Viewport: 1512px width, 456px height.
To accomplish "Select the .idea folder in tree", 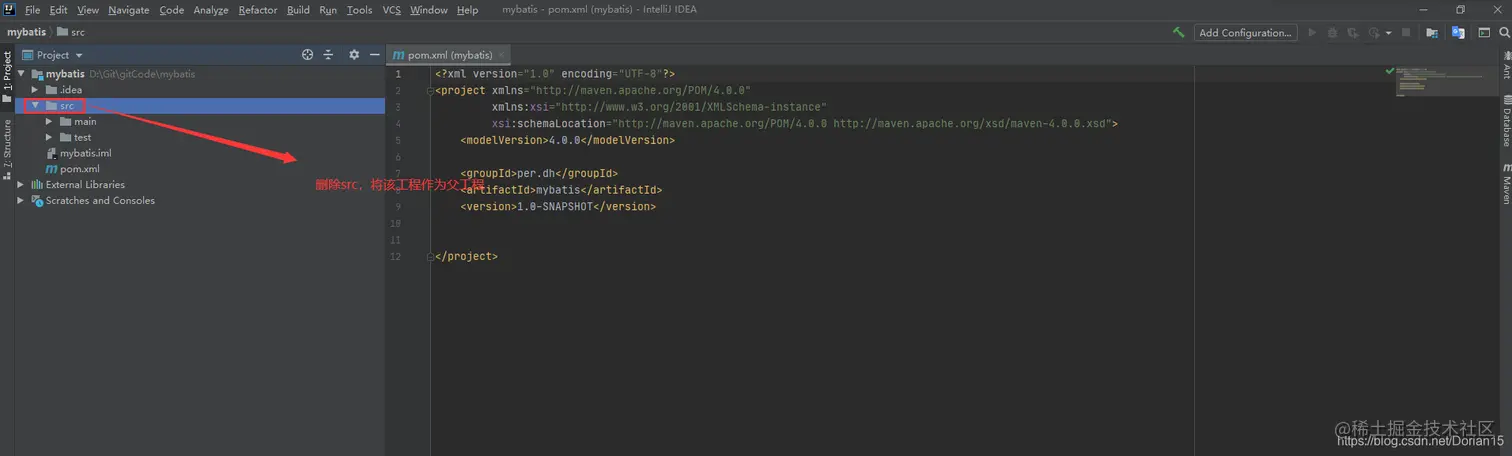I will [71, 90].
